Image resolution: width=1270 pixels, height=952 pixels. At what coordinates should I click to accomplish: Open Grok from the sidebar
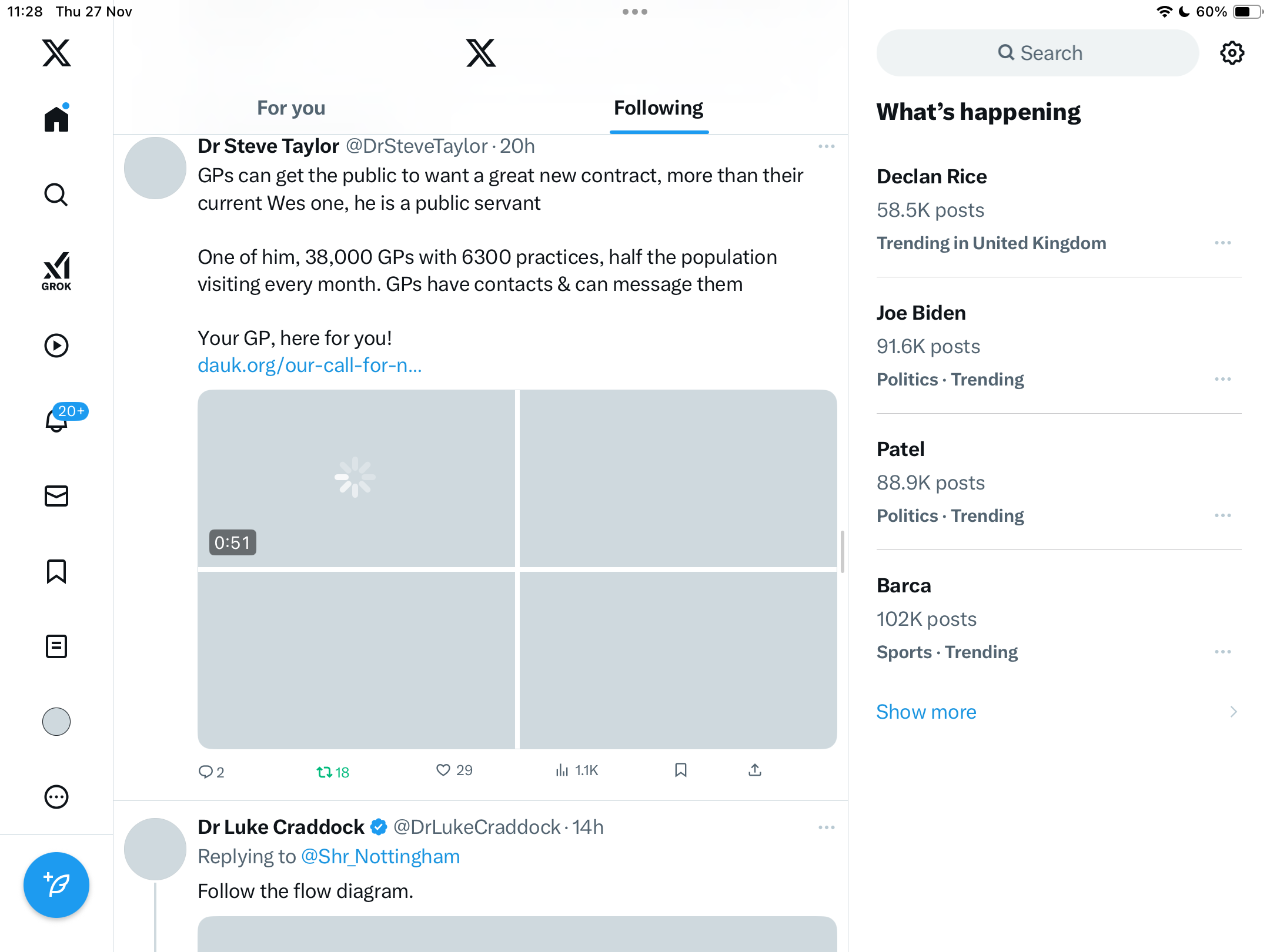pos(56,271)
